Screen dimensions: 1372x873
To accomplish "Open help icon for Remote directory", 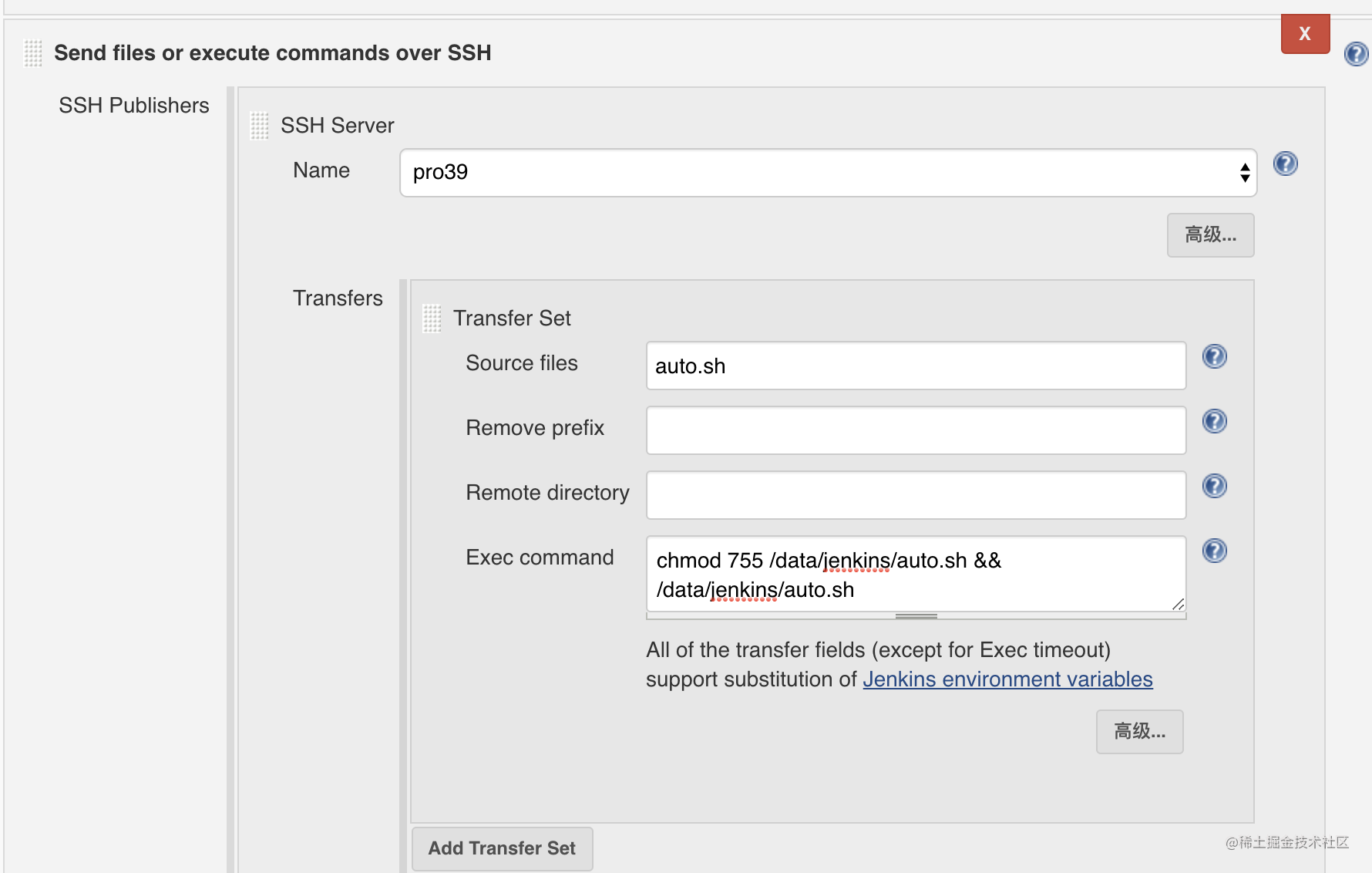I will pos(1214,486).
